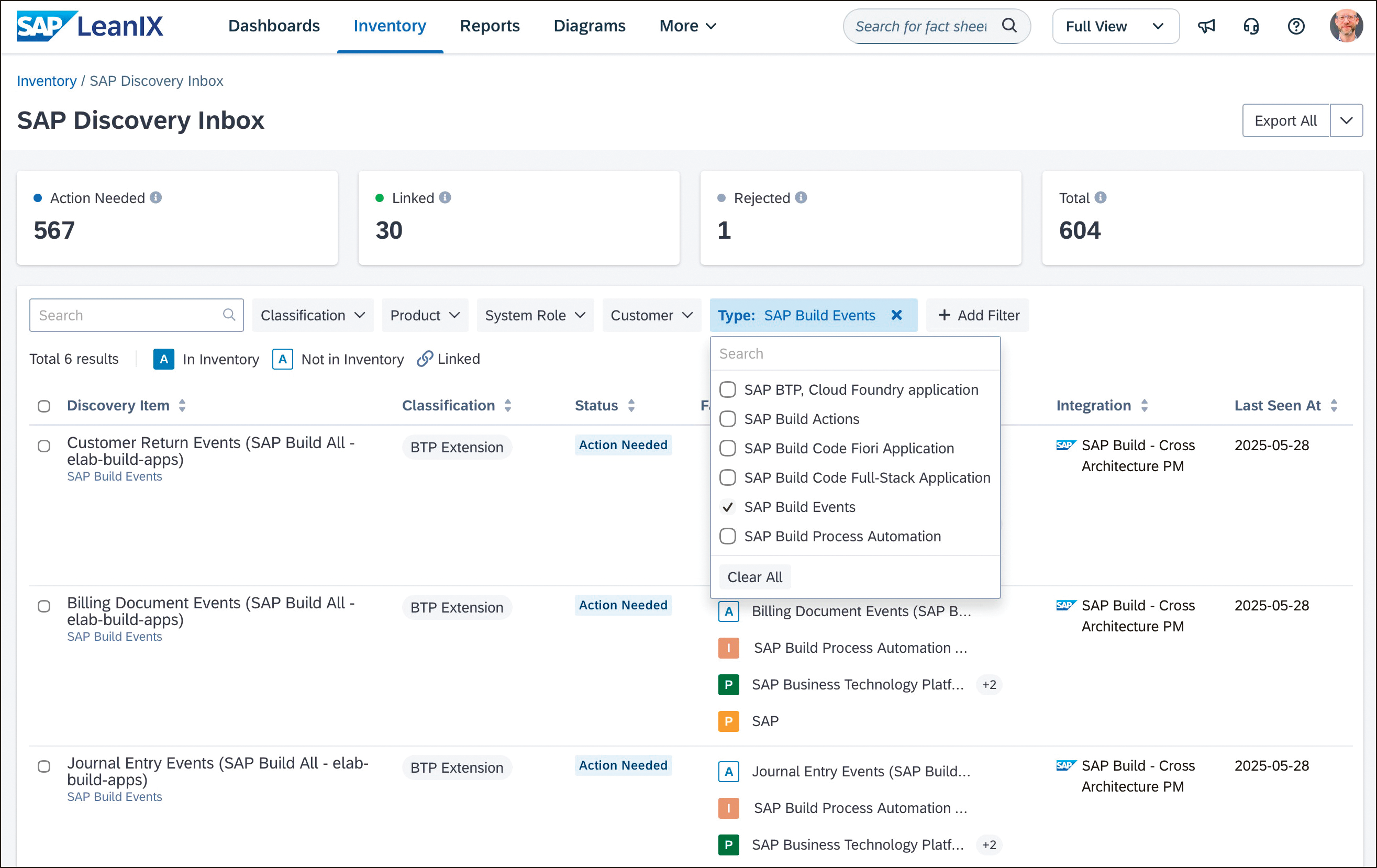
Task: Click the Add Filter button
Action: click(978, 315)
